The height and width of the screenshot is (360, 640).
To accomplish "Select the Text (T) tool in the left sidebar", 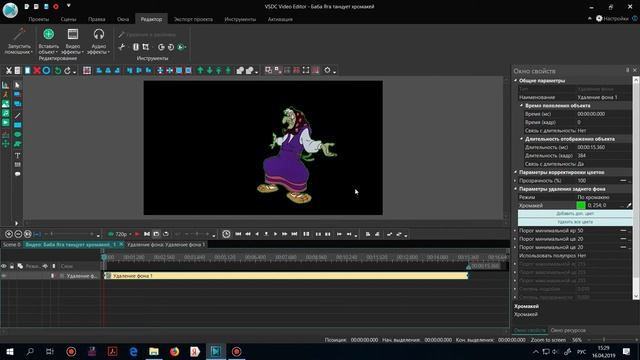I will (18, 156).
